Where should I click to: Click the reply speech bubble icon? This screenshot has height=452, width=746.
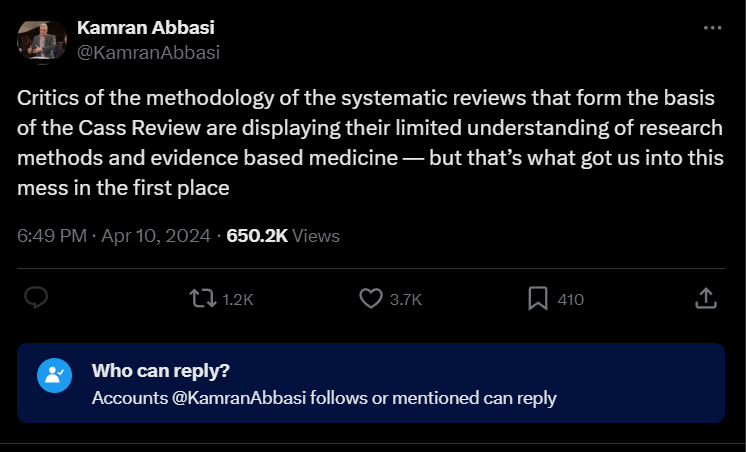[x=37, y=298]
